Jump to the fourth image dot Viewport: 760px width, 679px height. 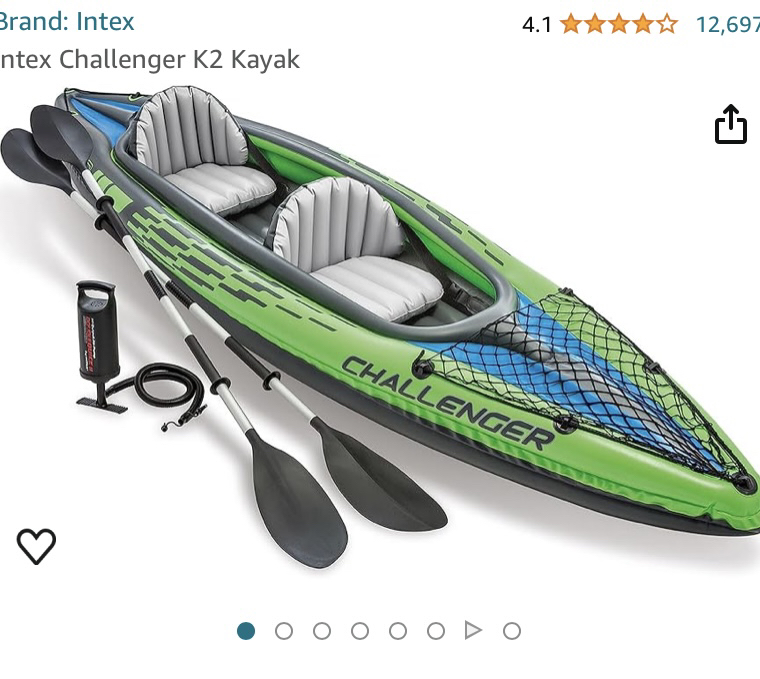[360, 631]
